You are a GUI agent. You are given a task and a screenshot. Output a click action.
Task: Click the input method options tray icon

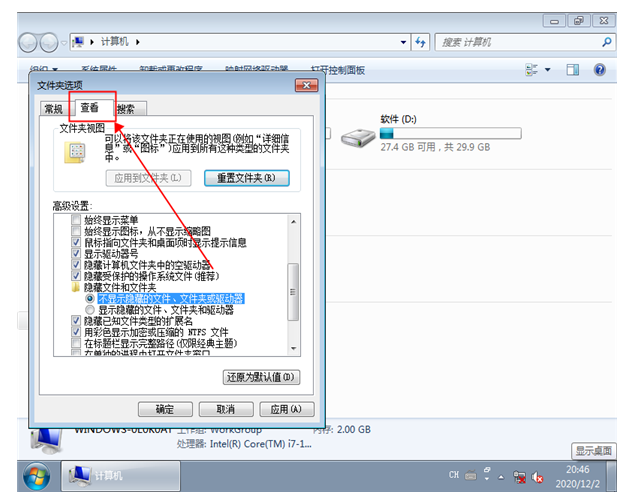pos(487,474)
